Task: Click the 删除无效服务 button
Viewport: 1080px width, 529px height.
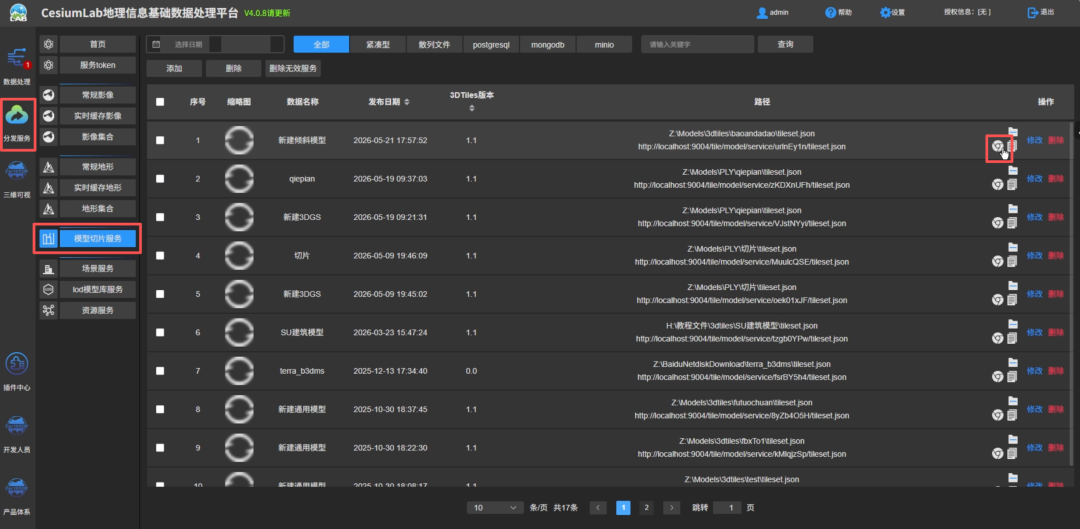Action: click(x=293, y=68)
